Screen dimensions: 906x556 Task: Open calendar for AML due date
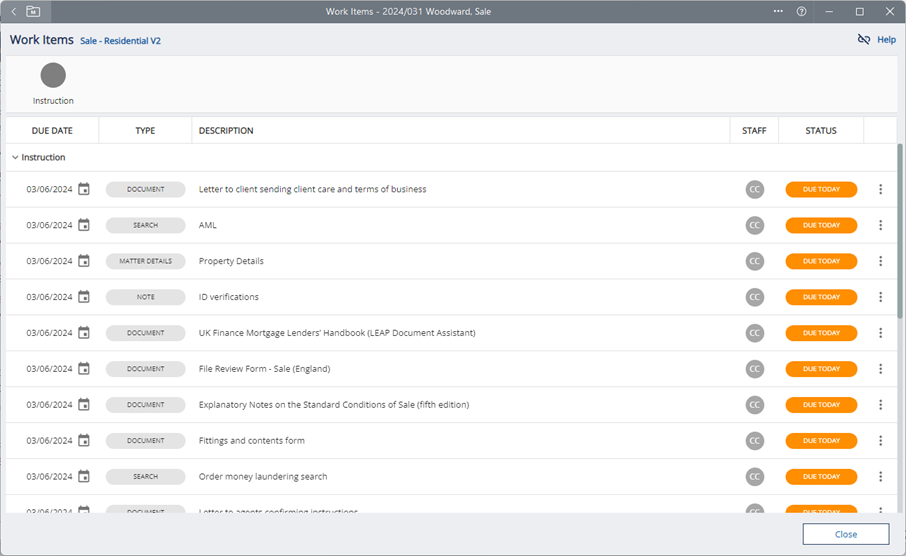tap(84, 225)
